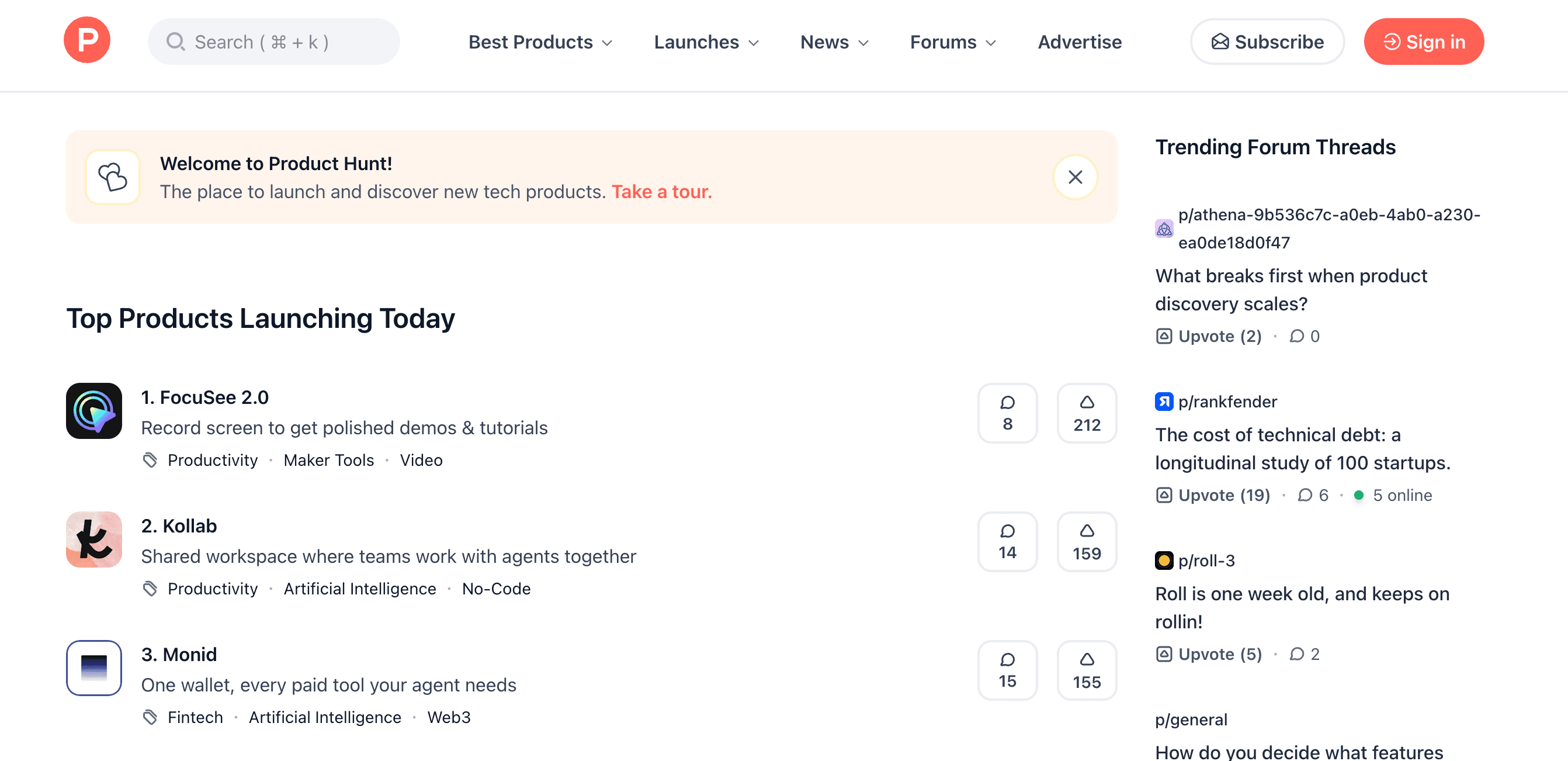View the 8 comments on FocuSee 2.0
The width and height of the screenshot is (1568, 761).
coord(1007,413)
